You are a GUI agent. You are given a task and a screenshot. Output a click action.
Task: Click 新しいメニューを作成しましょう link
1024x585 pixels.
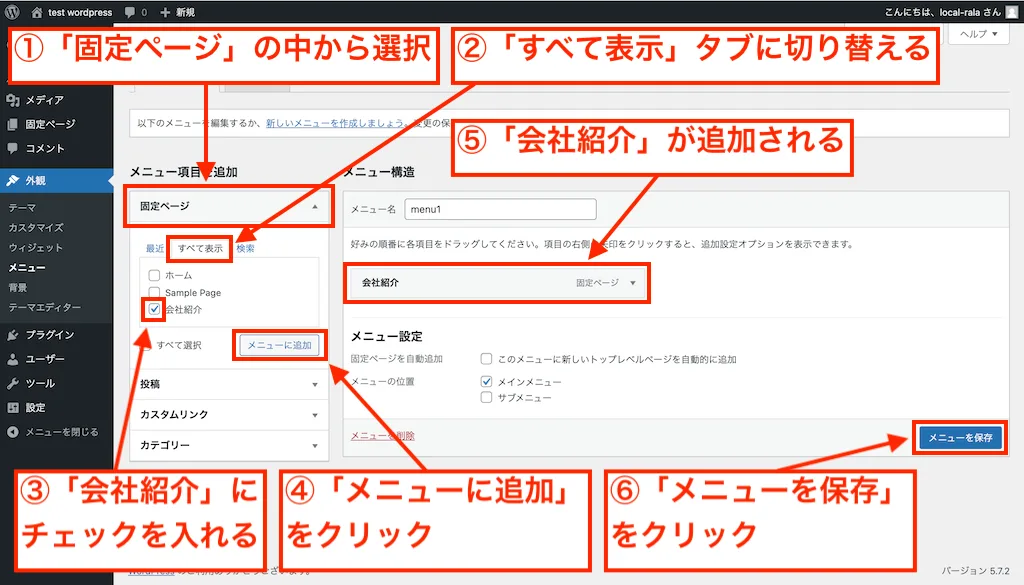(x=335, y=123)
